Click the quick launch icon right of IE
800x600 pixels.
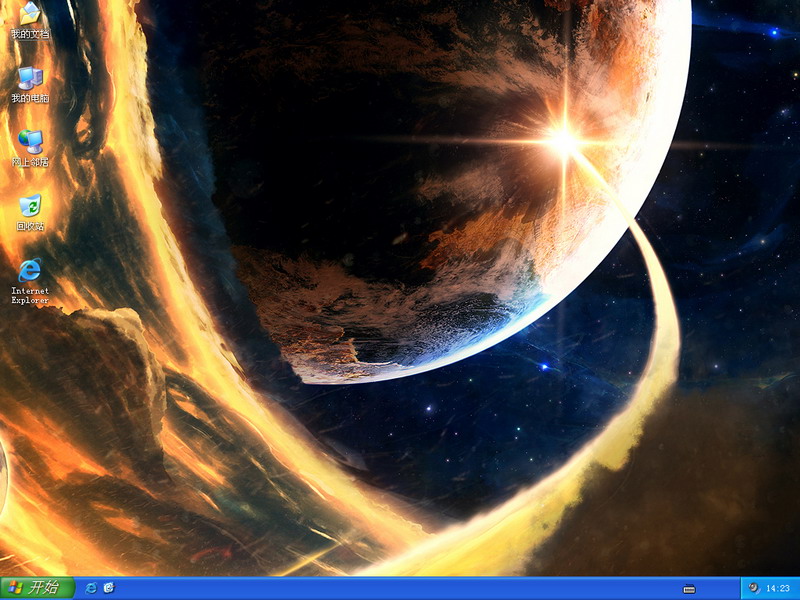(x=109, y=588)
